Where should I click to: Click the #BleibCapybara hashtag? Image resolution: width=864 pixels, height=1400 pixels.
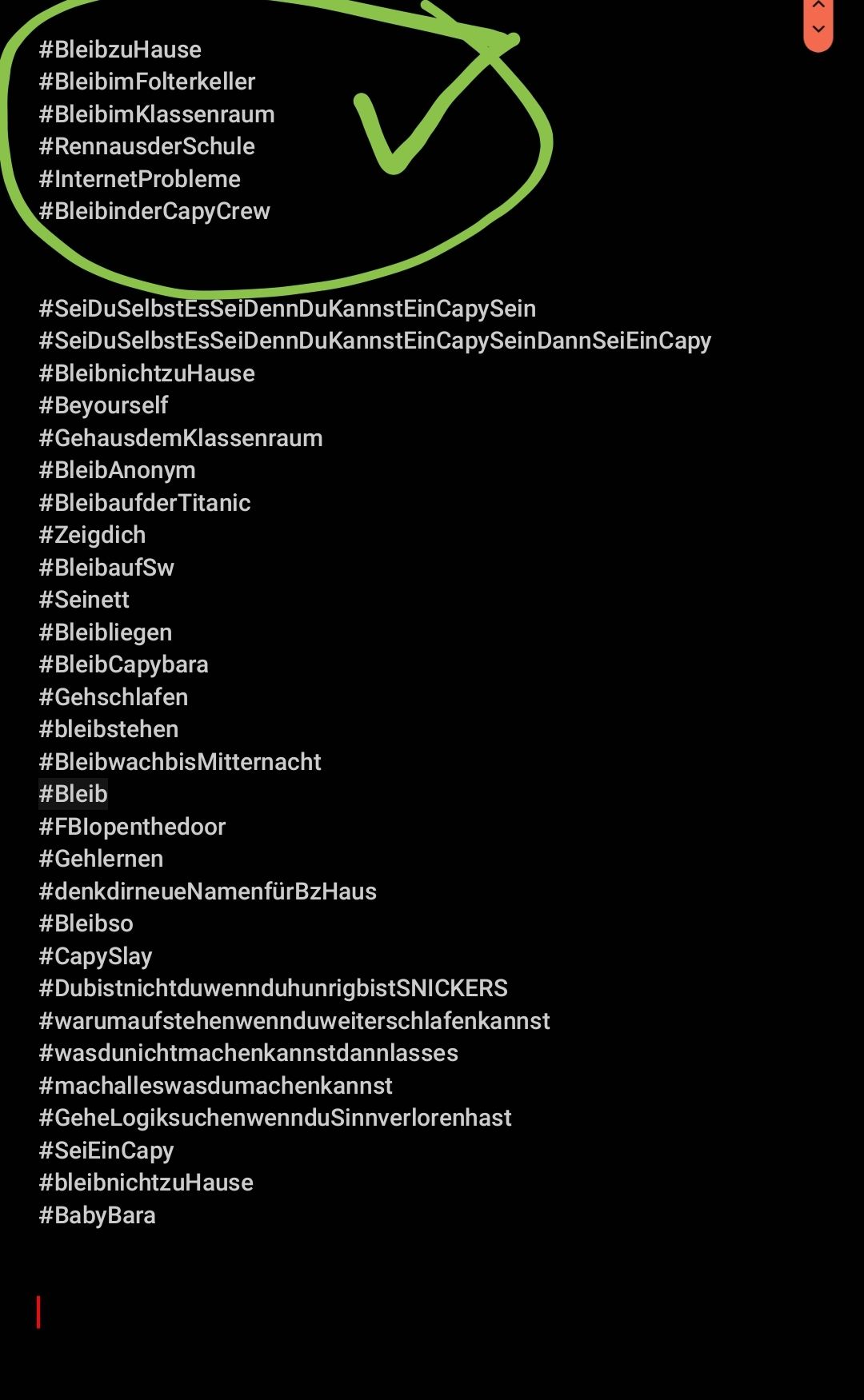(124, 664)
